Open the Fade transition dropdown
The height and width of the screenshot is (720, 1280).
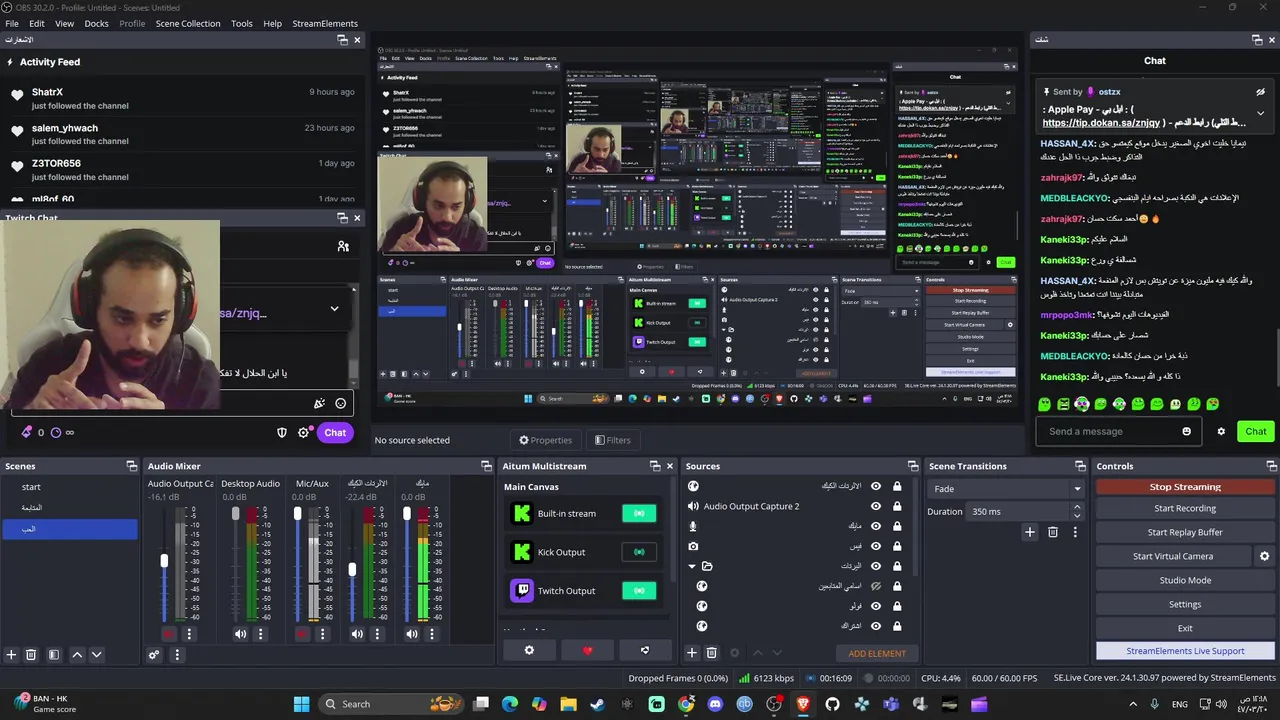(x=1006, y=489)
